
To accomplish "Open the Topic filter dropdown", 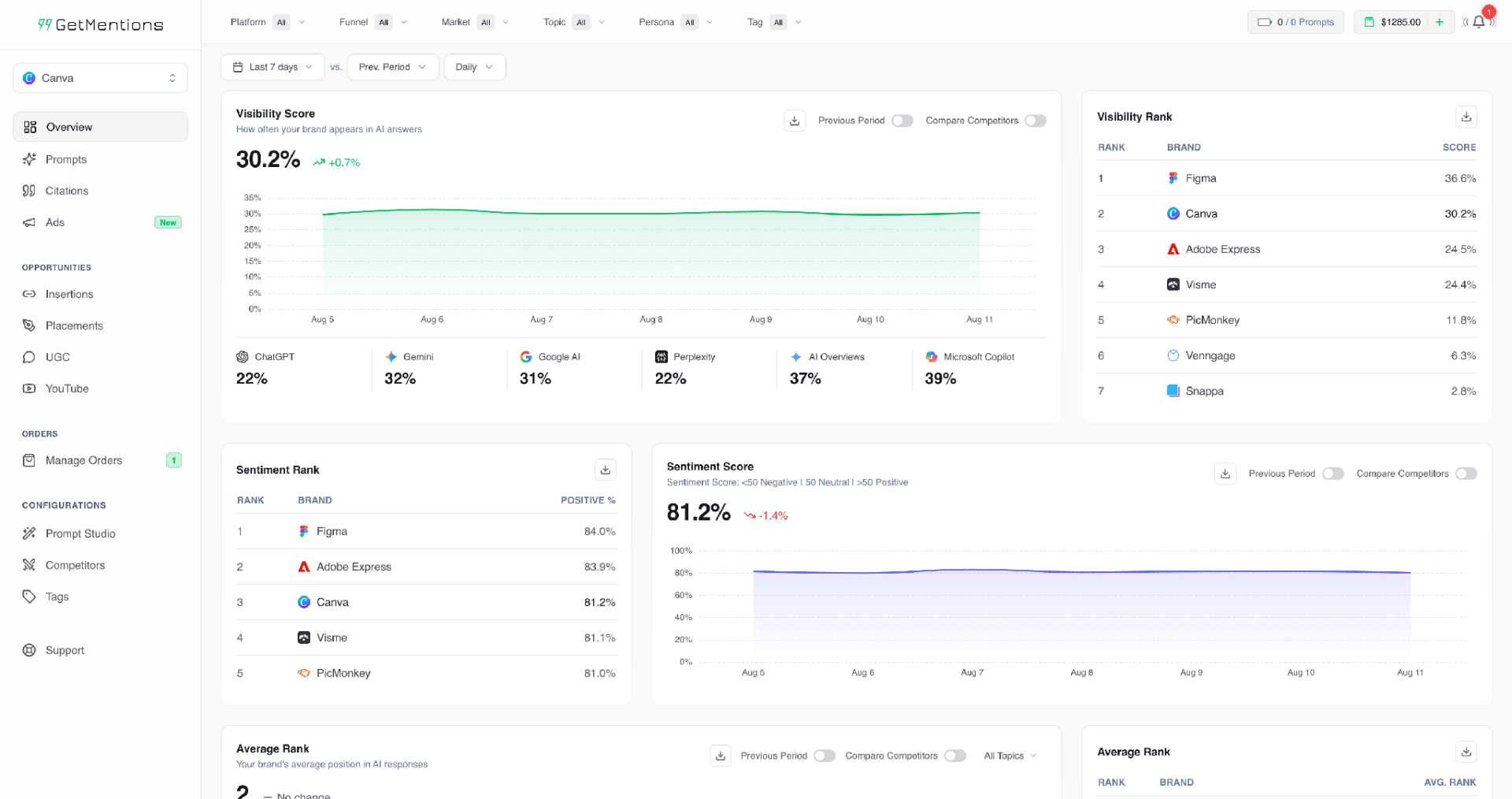I will (x=574, y=22).
